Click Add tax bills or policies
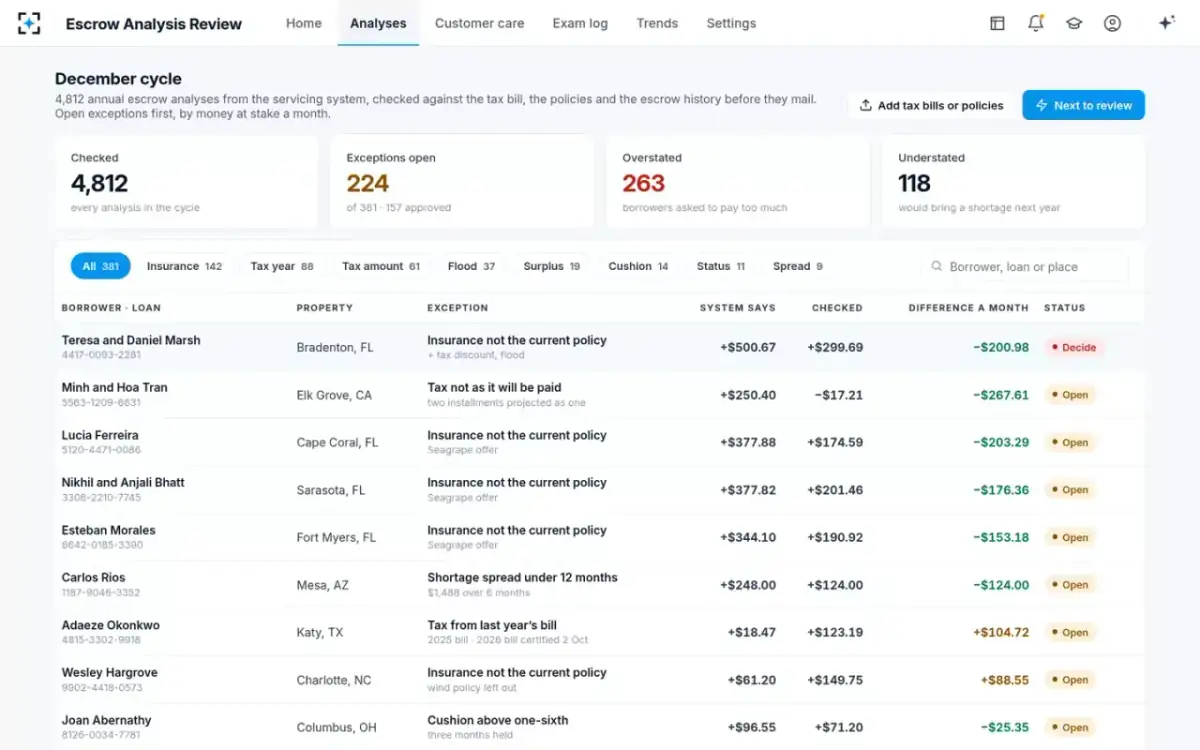Viewport: 1200px width, 750px height. click(932, 105)
